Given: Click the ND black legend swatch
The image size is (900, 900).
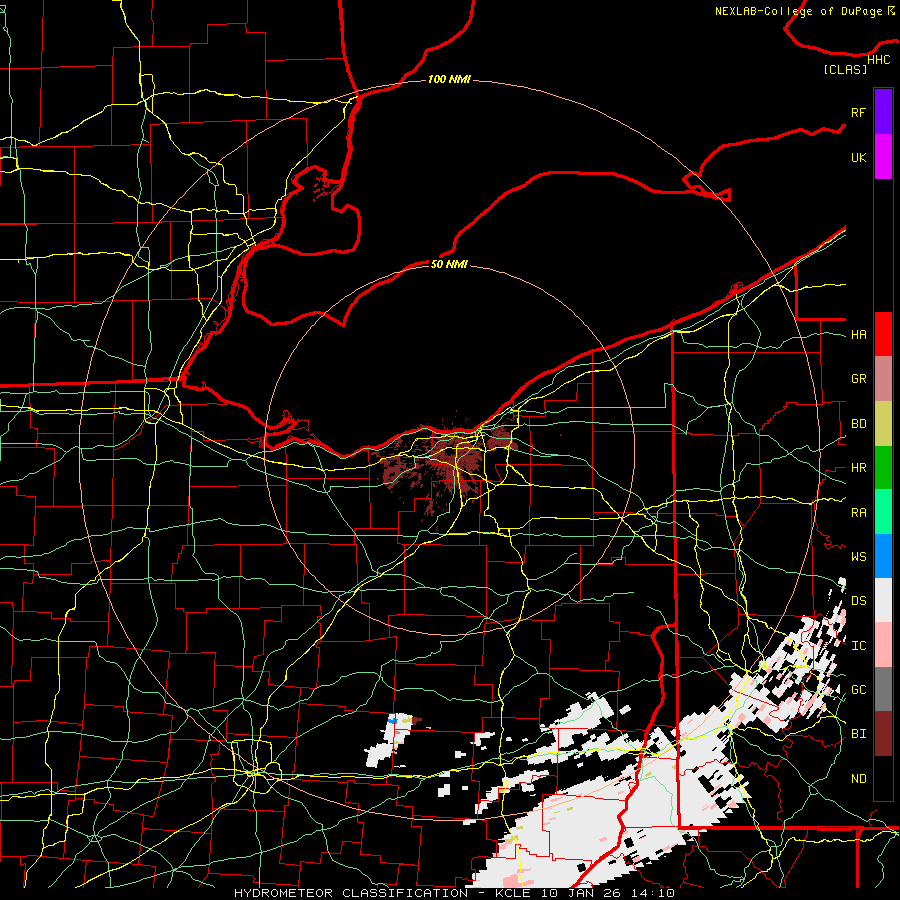Looking at the screenshot, I should pyautogui.click(x=883, y=778).
